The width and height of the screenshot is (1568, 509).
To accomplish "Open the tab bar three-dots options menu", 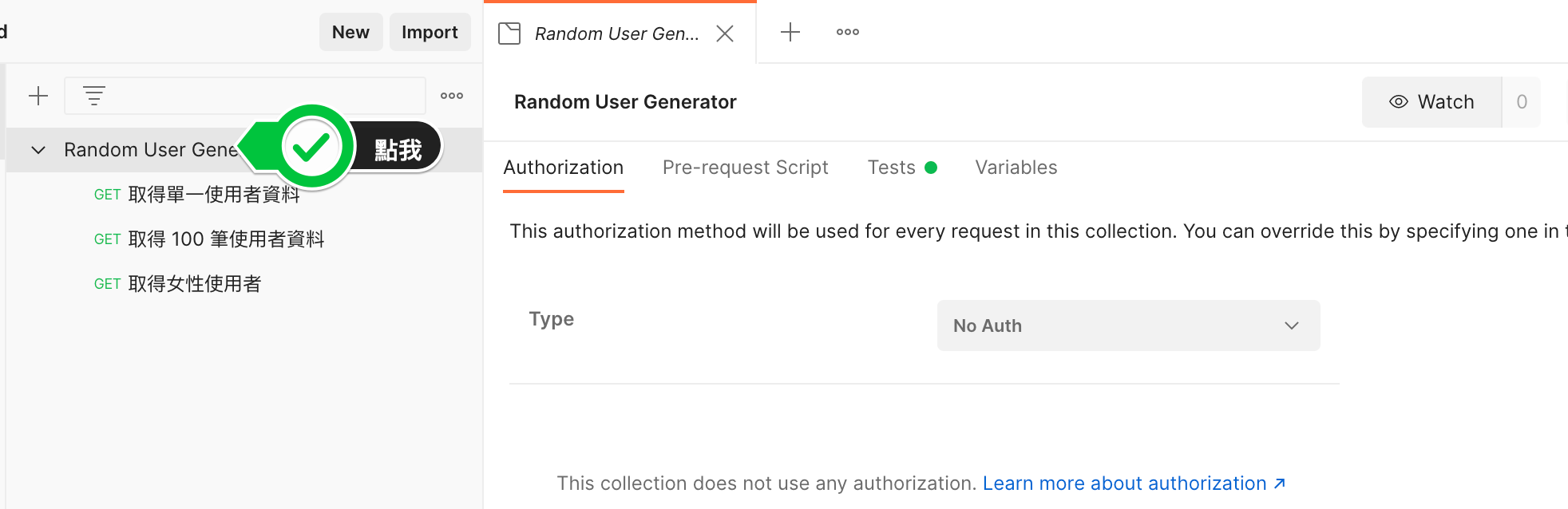I will pos(848,32).
